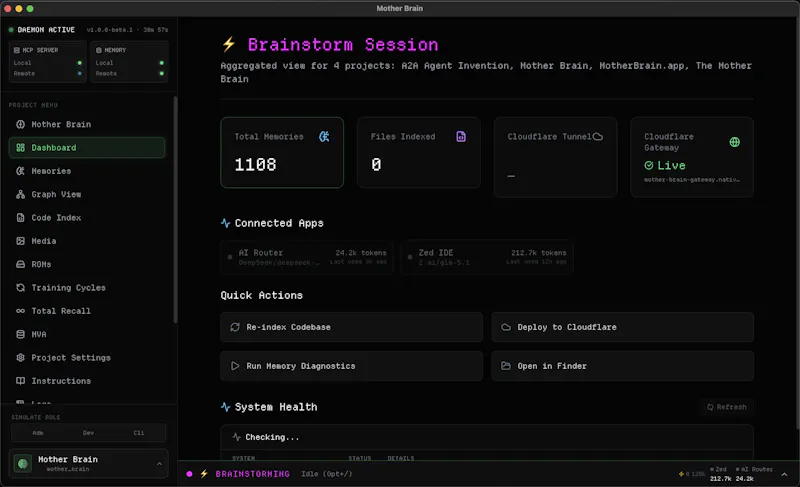
Task: Refresh System Health
Action: (x=727, y=407)
